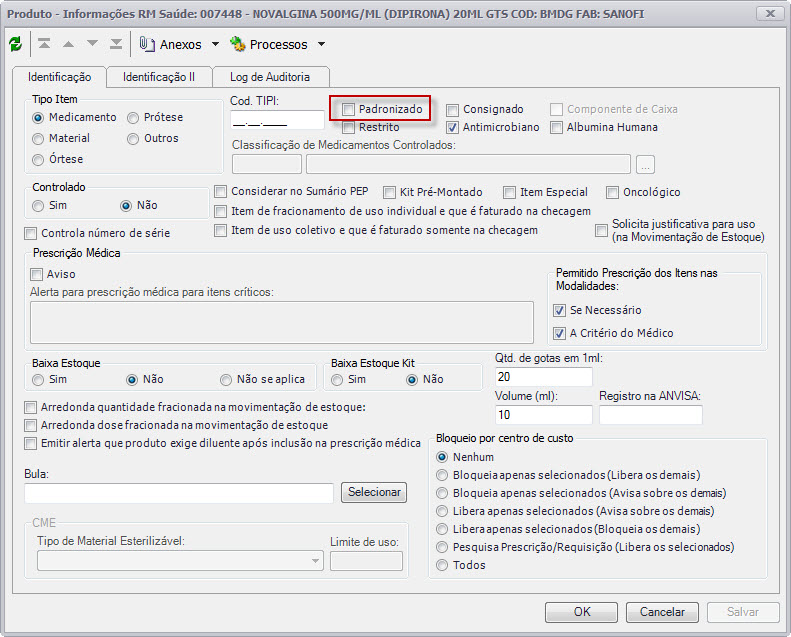This screenshot has height=637, width=791.
Task: Select Outros item type
Action: tap(133, 139)
